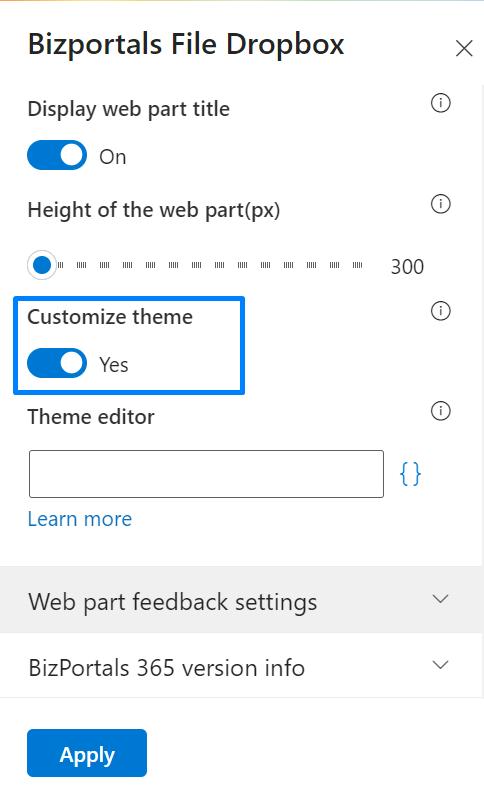Disable the Customize theme toggle
Viewport: 484px width, 799px height.
coord(57,363)
